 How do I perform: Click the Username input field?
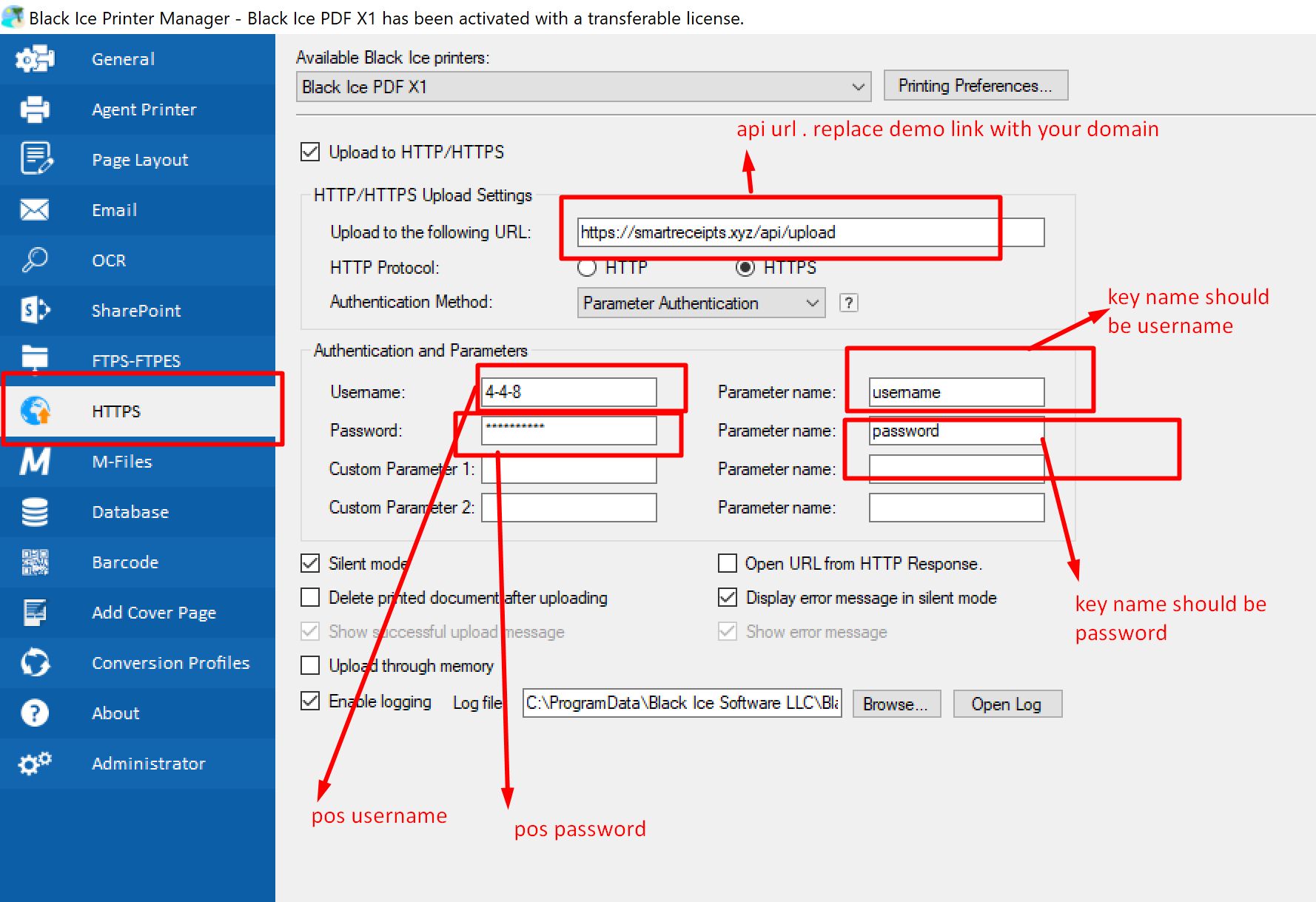(568, 392)
